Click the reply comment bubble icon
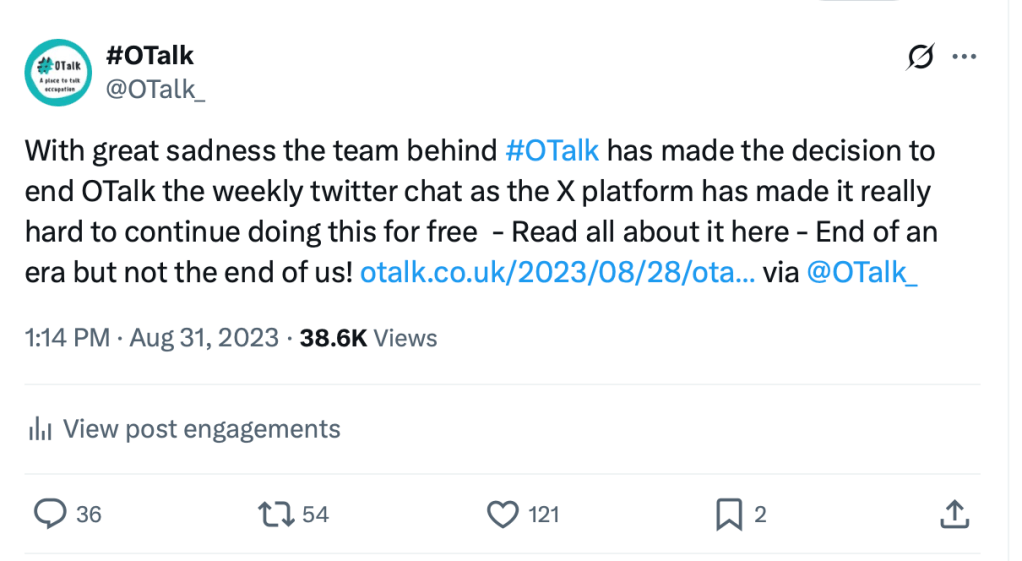The image size is (1022, 561). pyautogui.click(x=49, y=514)
